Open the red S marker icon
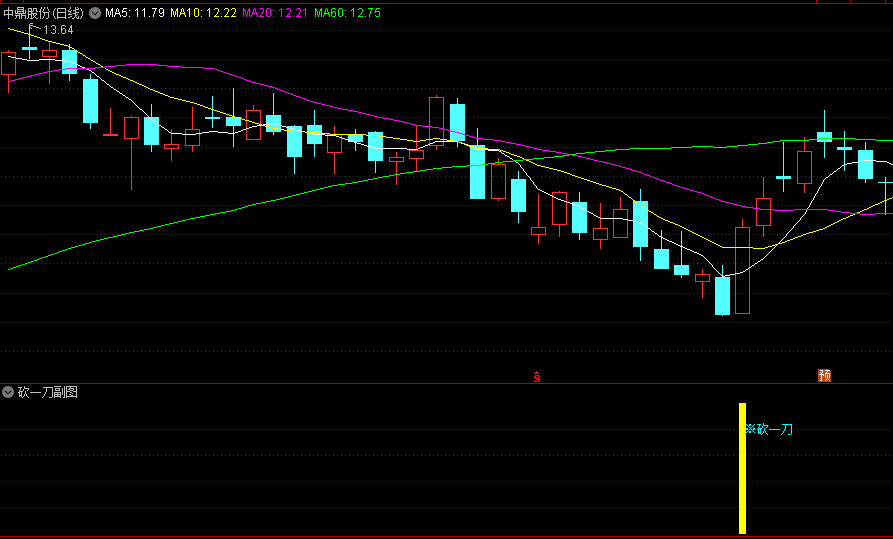The height and width of the screenshot is (539, 893). click(x=536, y=377)
